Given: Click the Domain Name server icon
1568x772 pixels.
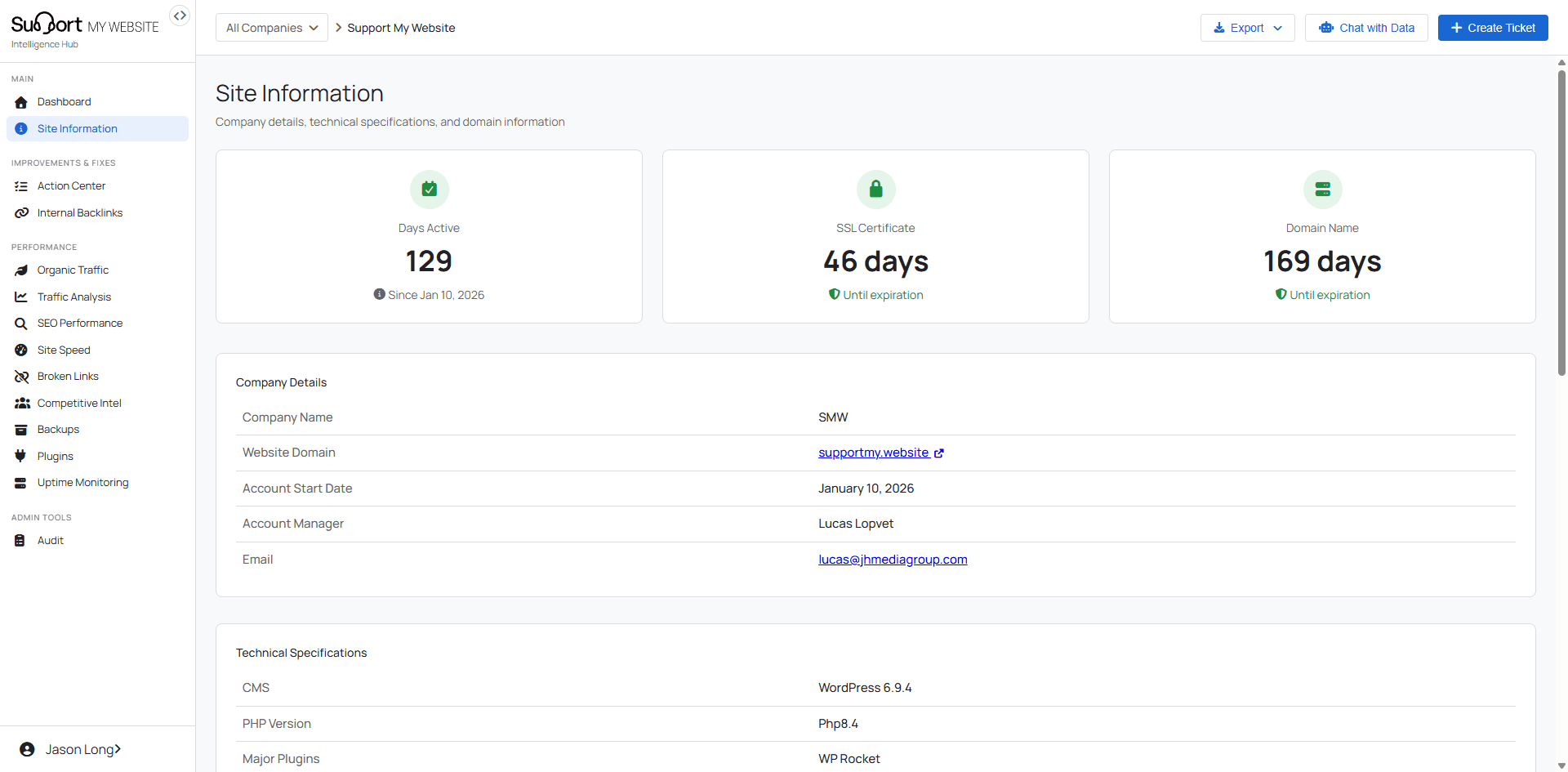Looking at the screenshot, I should (1322, 190).
